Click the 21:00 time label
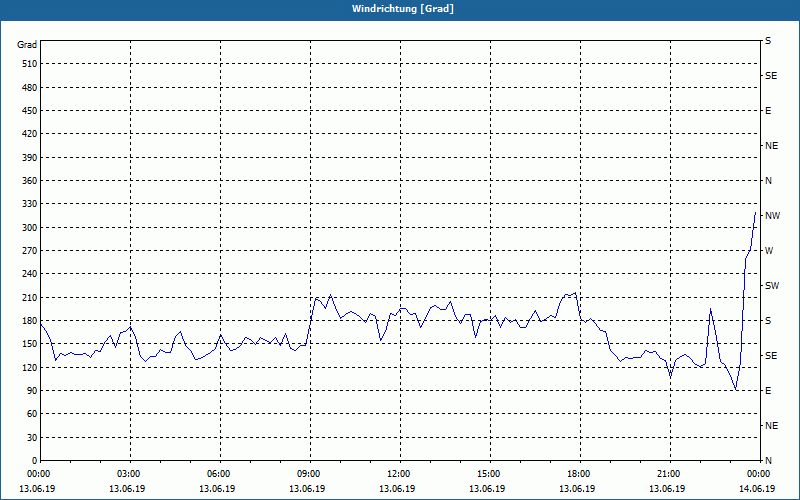 click(x=667, y=473)
